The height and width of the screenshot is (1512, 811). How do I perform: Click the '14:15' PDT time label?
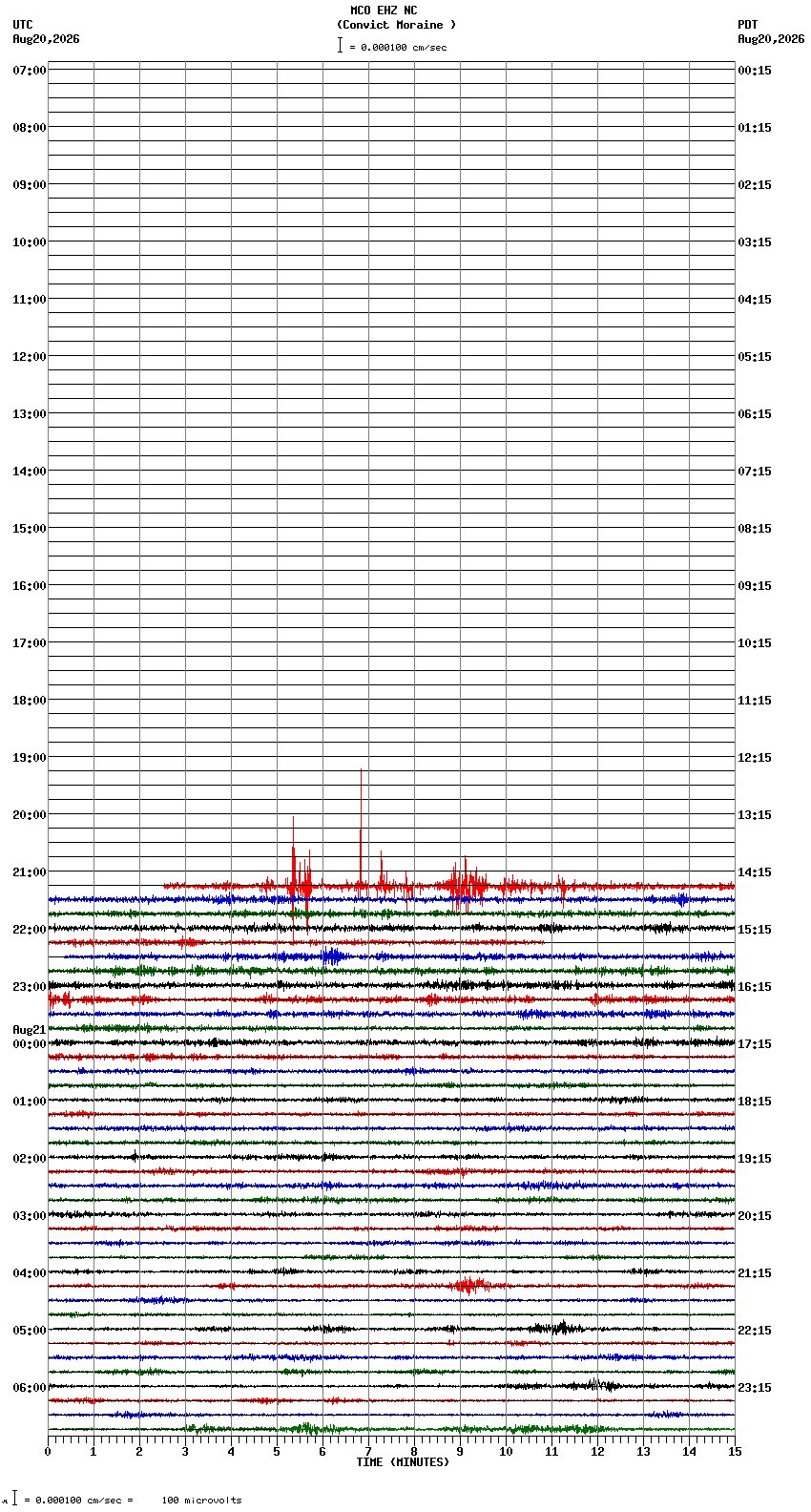(755, 872)
